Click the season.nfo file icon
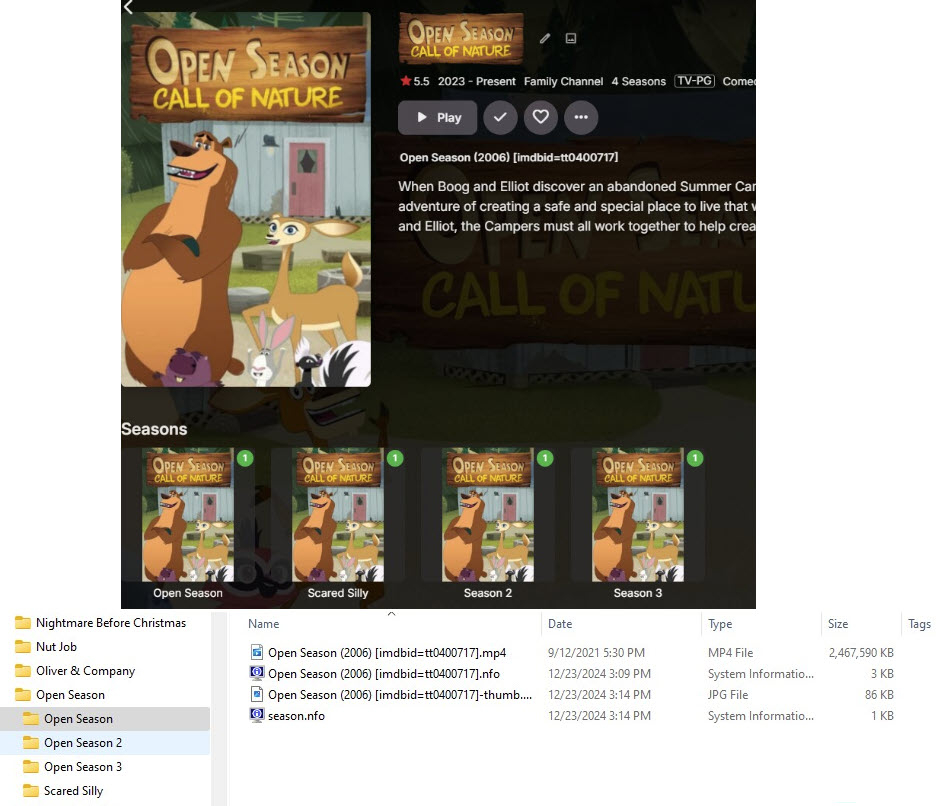 257,715
